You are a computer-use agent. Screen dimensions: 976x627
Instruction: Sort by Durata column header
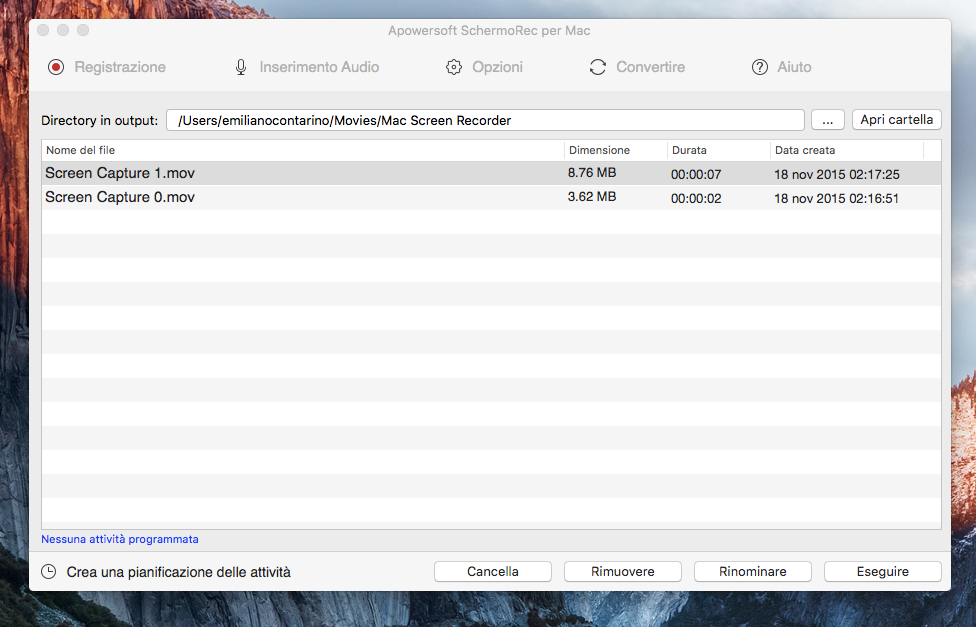[719, 150]
